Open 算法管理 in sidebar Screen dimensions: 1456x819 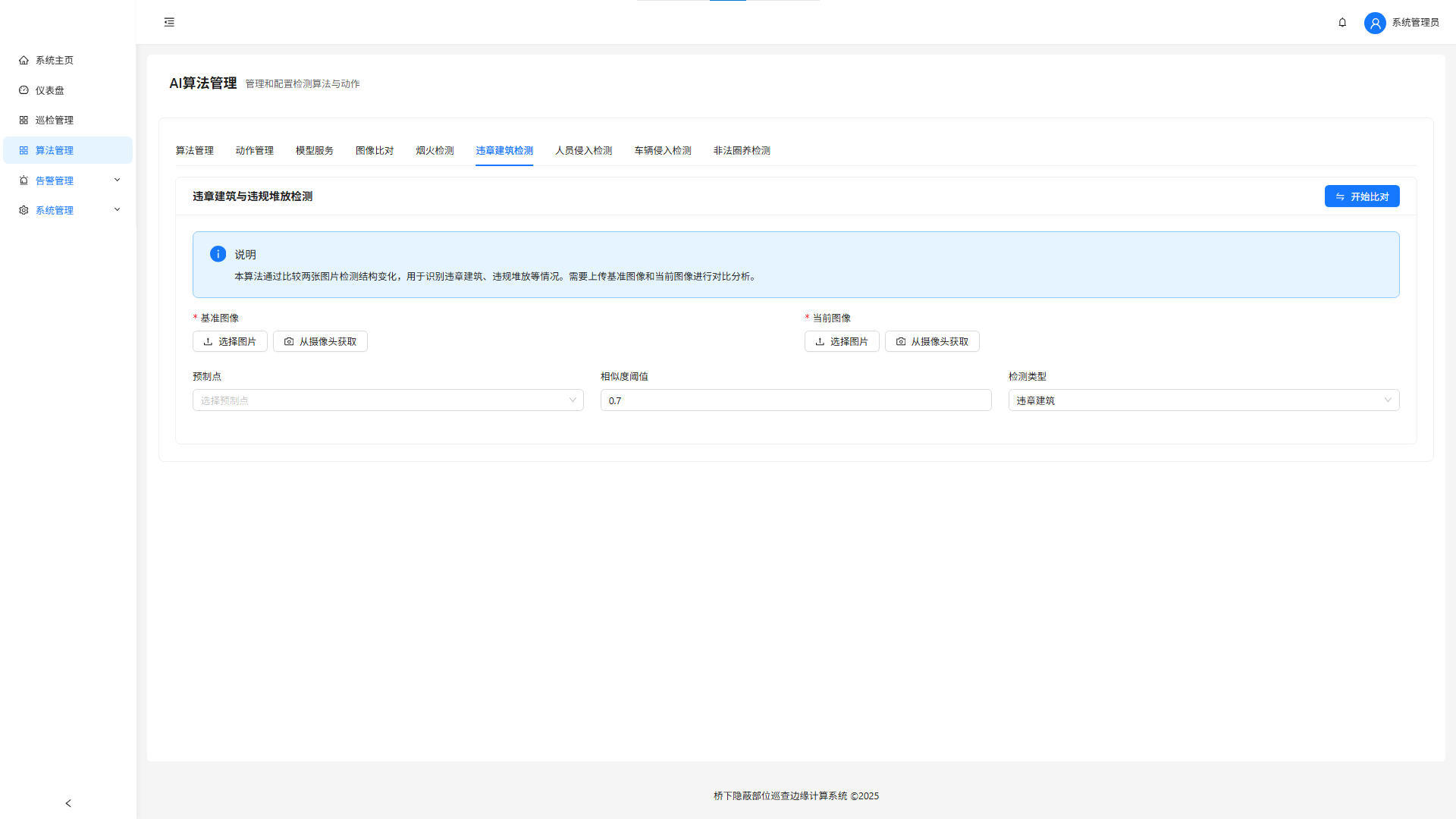pyautogui.click(x=67, y=150)
